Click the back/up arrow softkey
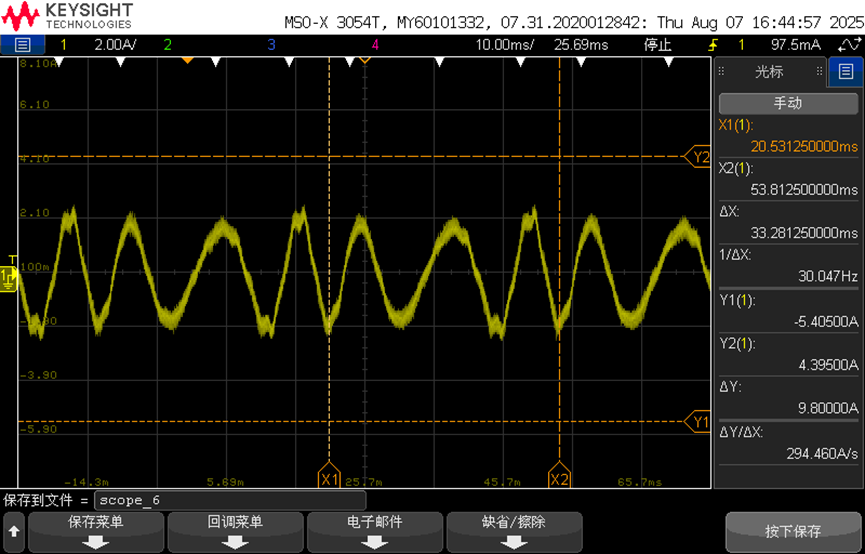Image resolution: width=865 pixels, height=554 pixels. tap(13, 532)
